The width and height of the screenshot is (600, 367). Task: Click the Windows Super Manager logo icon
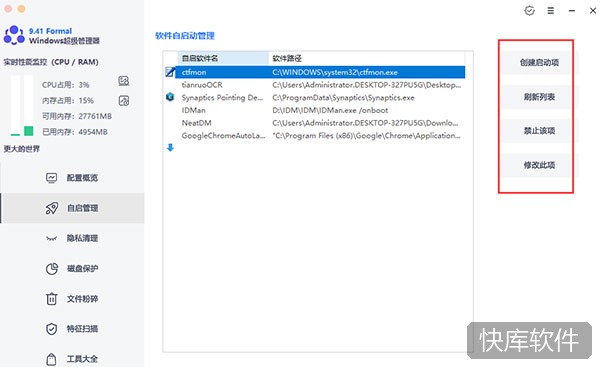click(14, 35)
